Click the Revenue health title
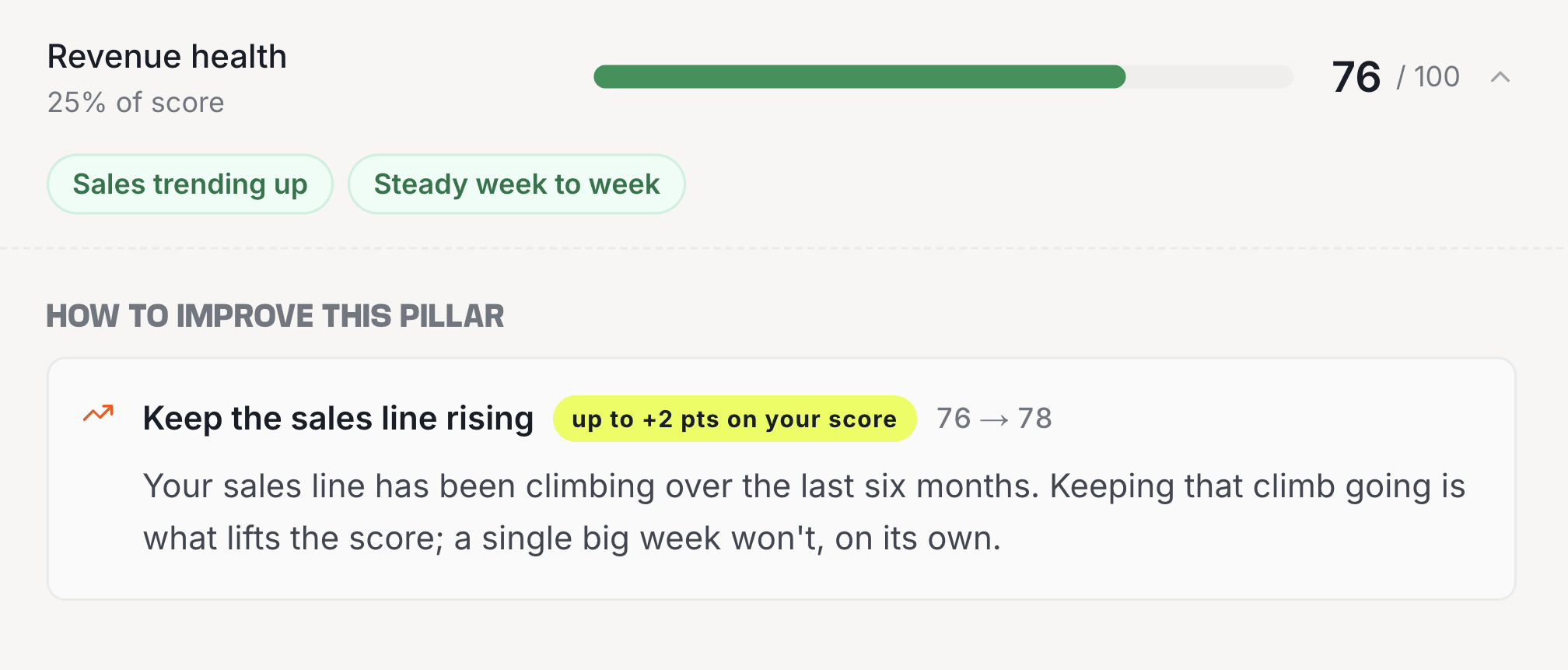This screenshot has width=1568, height=670. click(x=167, y=57)
